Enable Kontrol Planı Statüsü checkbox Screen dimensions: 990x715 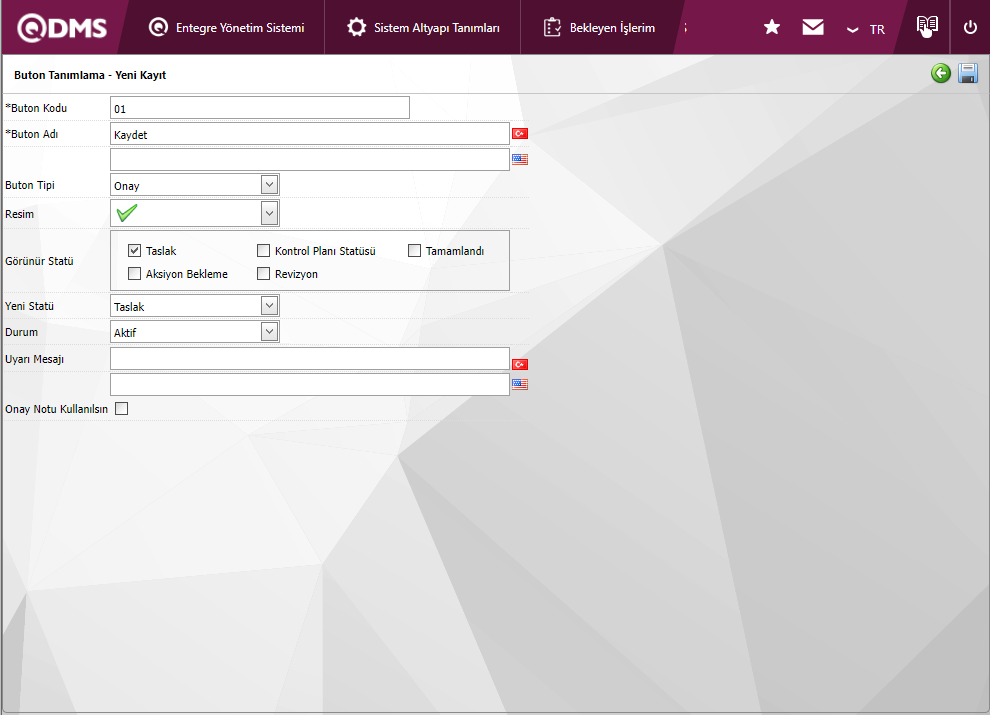pyautogui.click(x=264, y=251)
